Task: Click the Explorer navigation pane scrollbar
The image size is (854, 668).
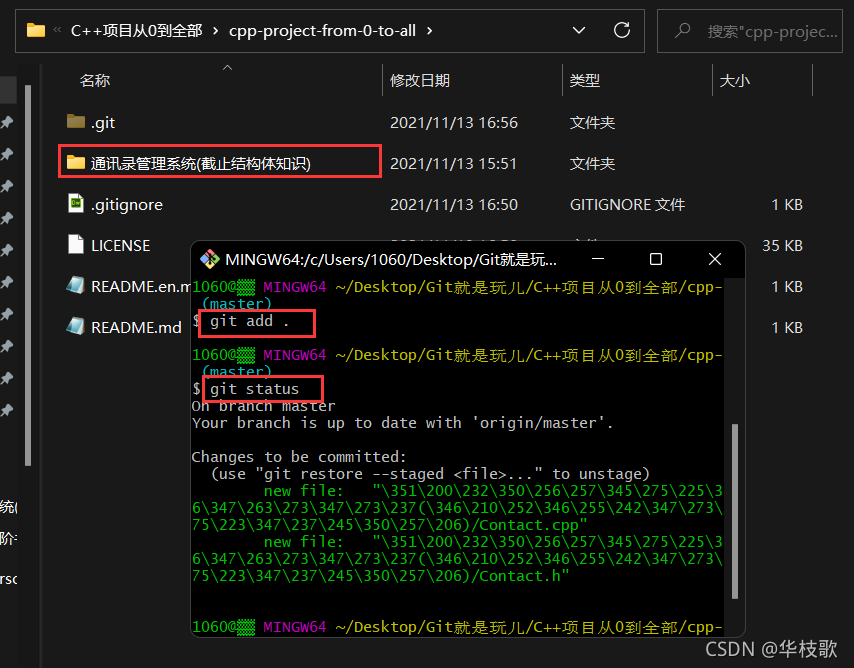Action: coord(28,275)
